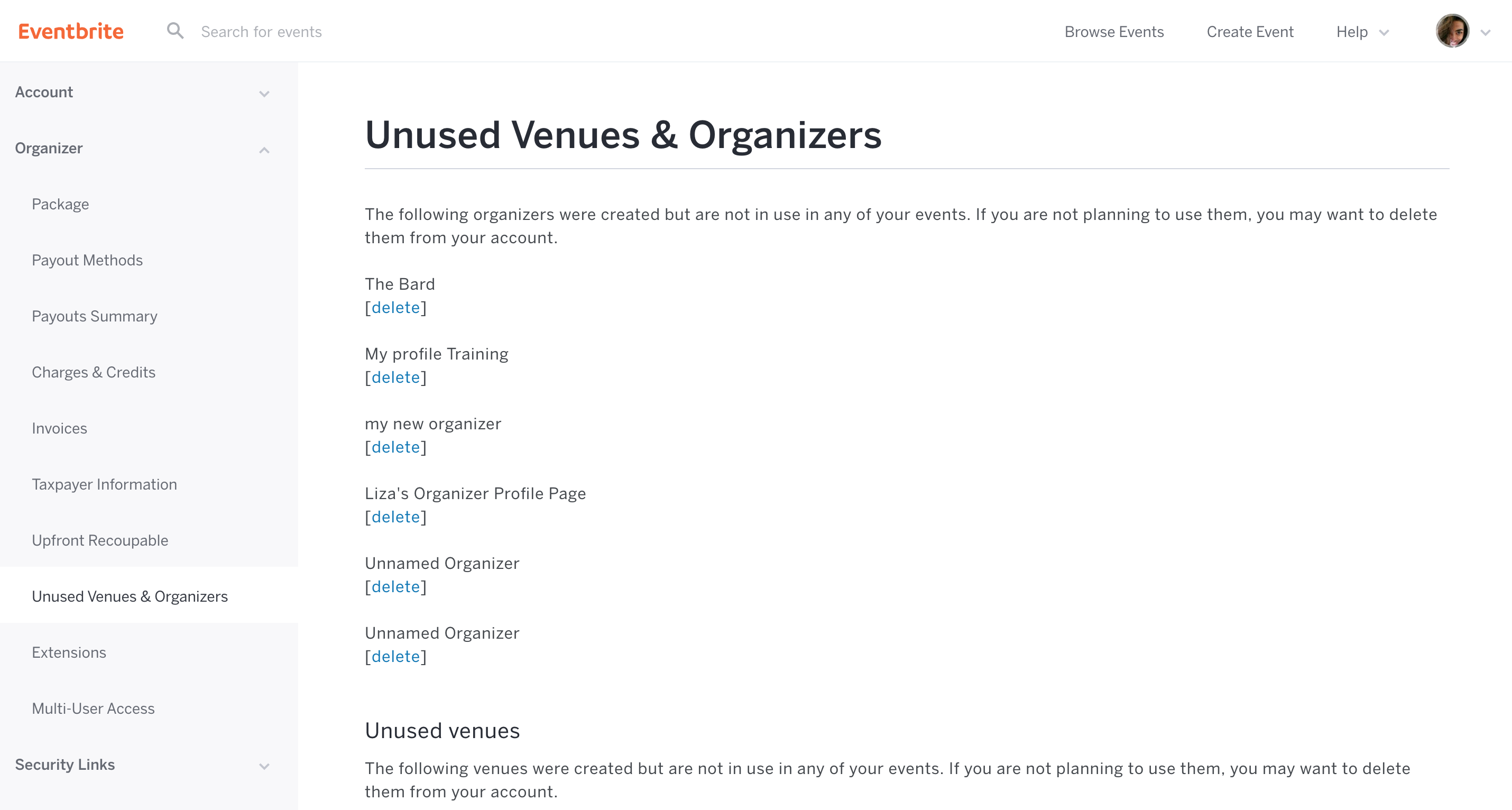Select Taxpayer Information in sidebar
The height and width of the screenshot is (810, 1512).
[x=105, y=484]
